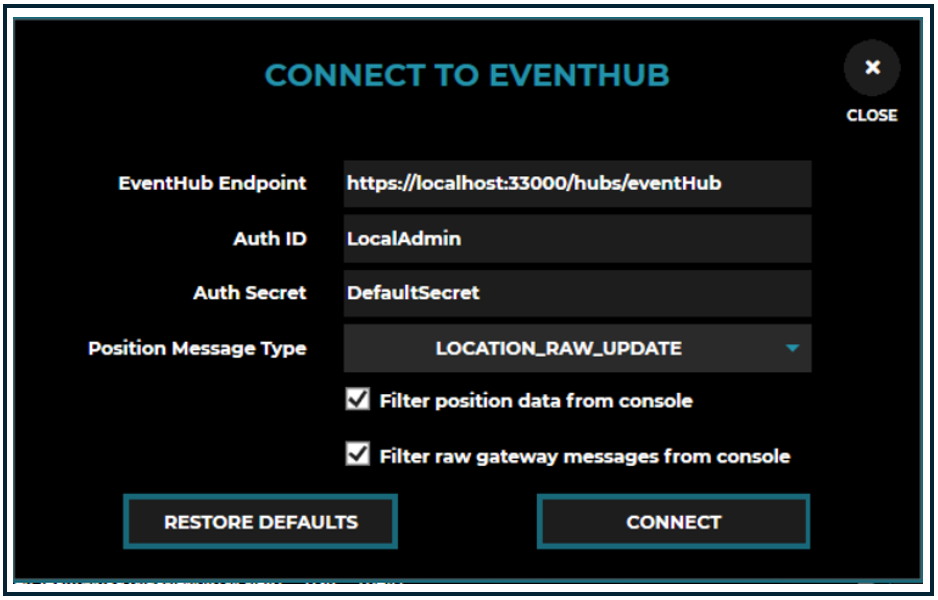Open the Position Message Type dropdown

pos(577,348)
